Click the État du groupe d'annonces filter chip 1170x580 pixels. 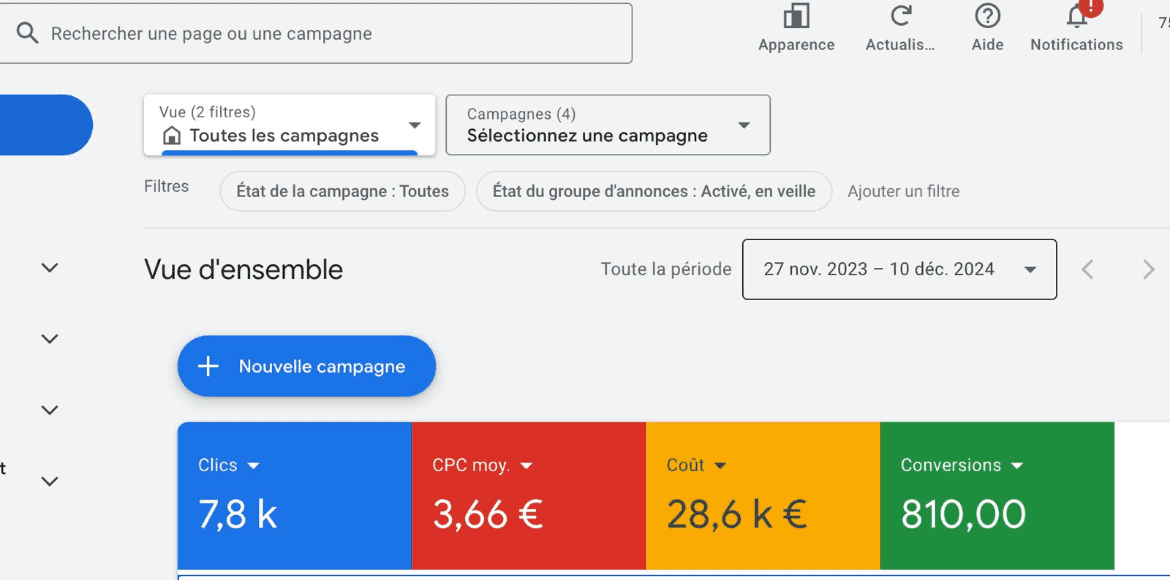[654, 191]
